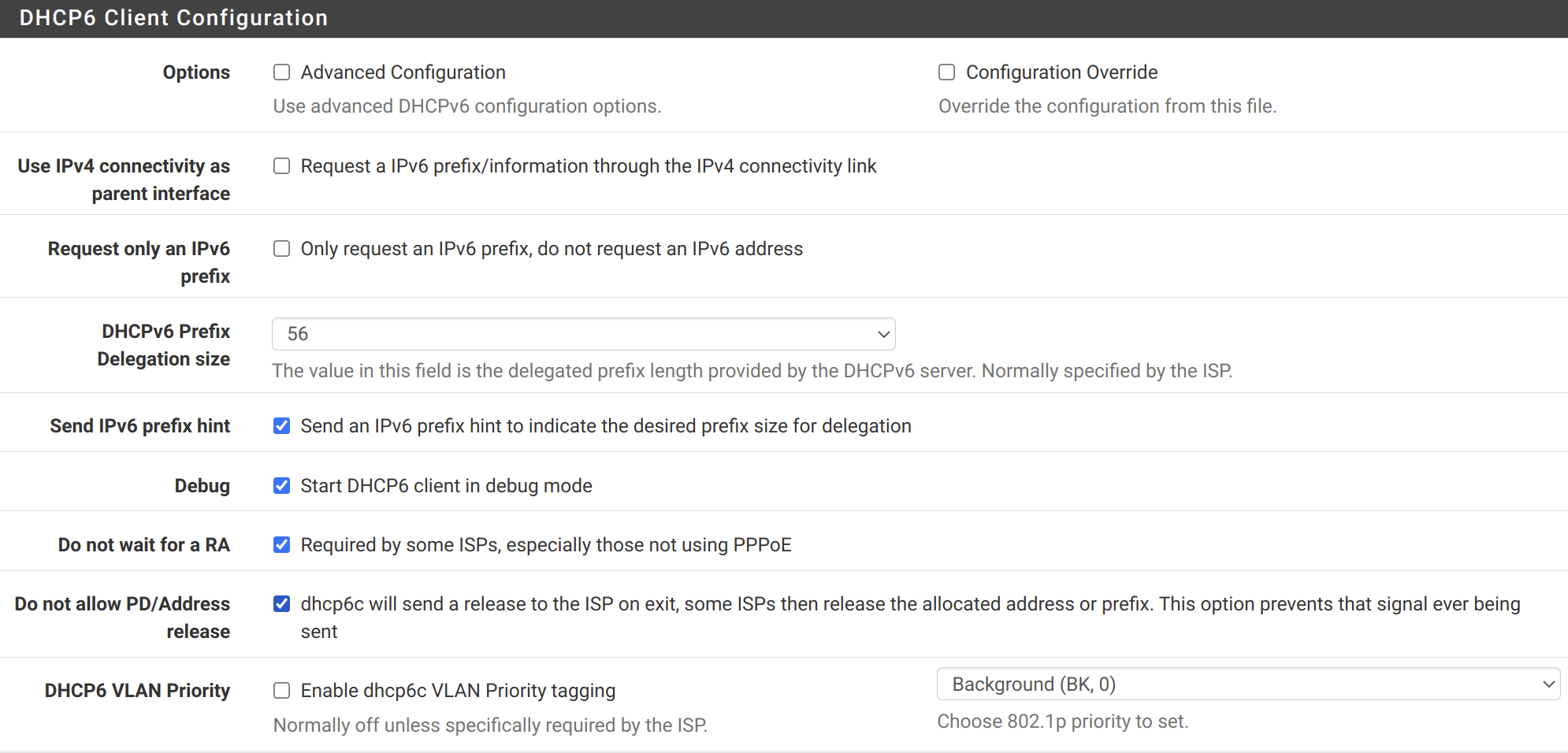Click 'Use advanced DHCPv6 configuration options.' help text
This screenshot has width=1568, height=753.
pos(467,106)
